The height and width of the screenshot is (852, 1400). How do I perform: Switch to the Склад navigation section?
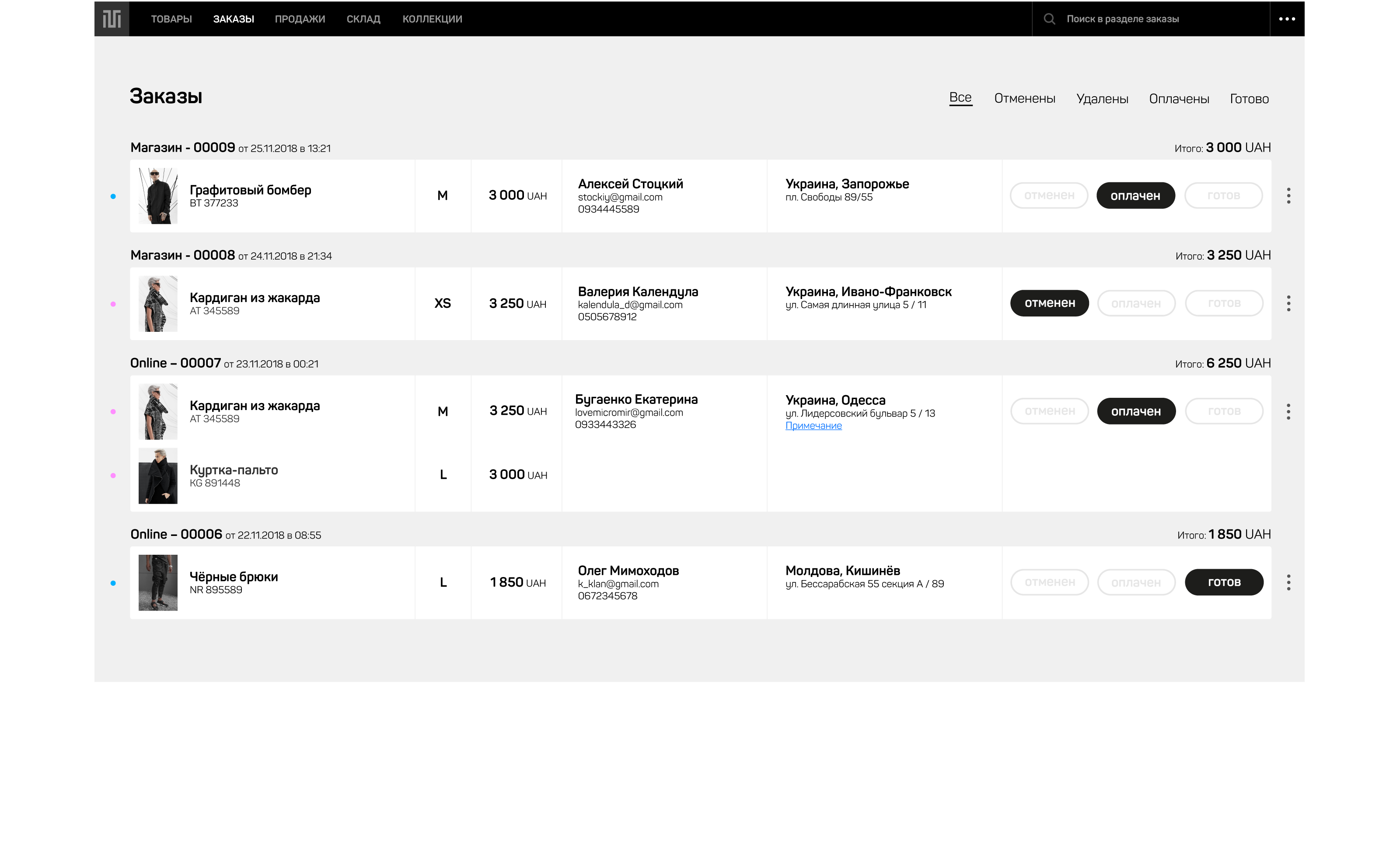coord(363,19)
